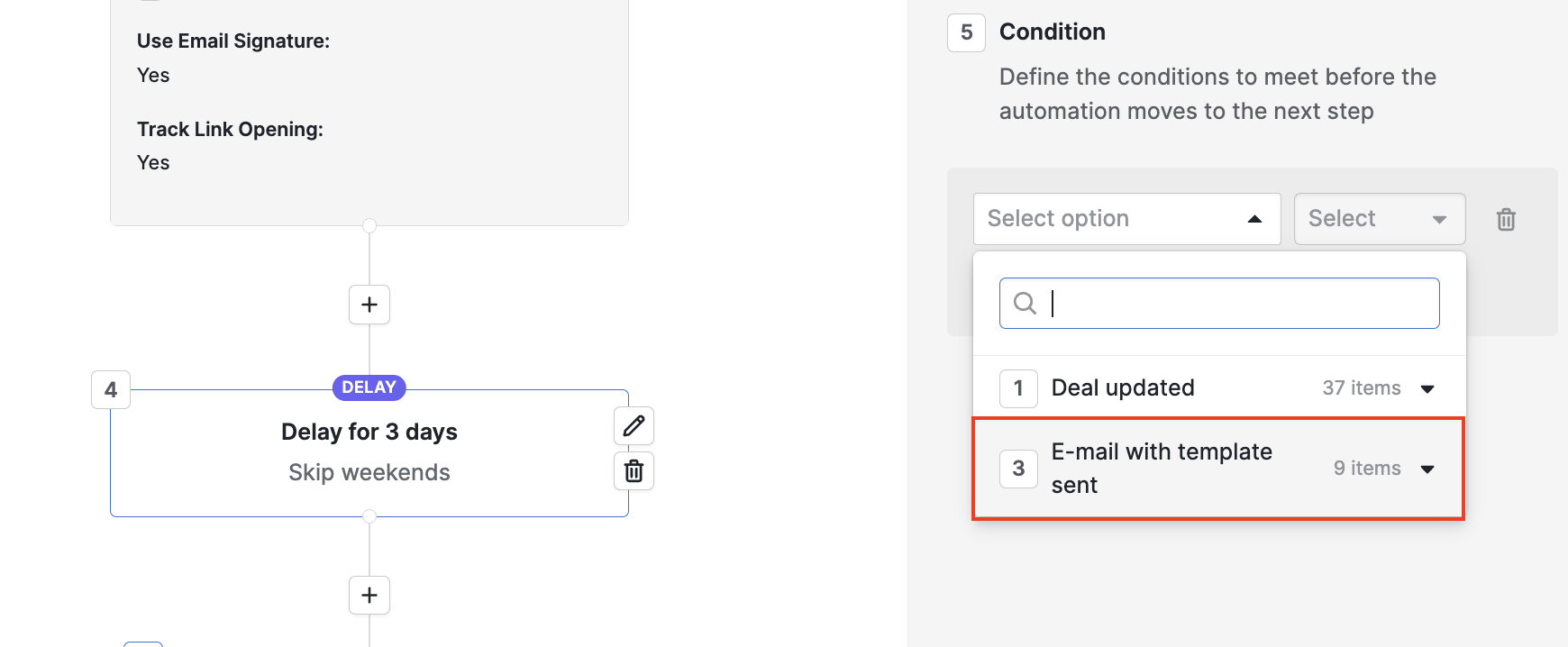Select the E-mail with template sent option
Screen dimensions: 1568x647
[1162, 467]
